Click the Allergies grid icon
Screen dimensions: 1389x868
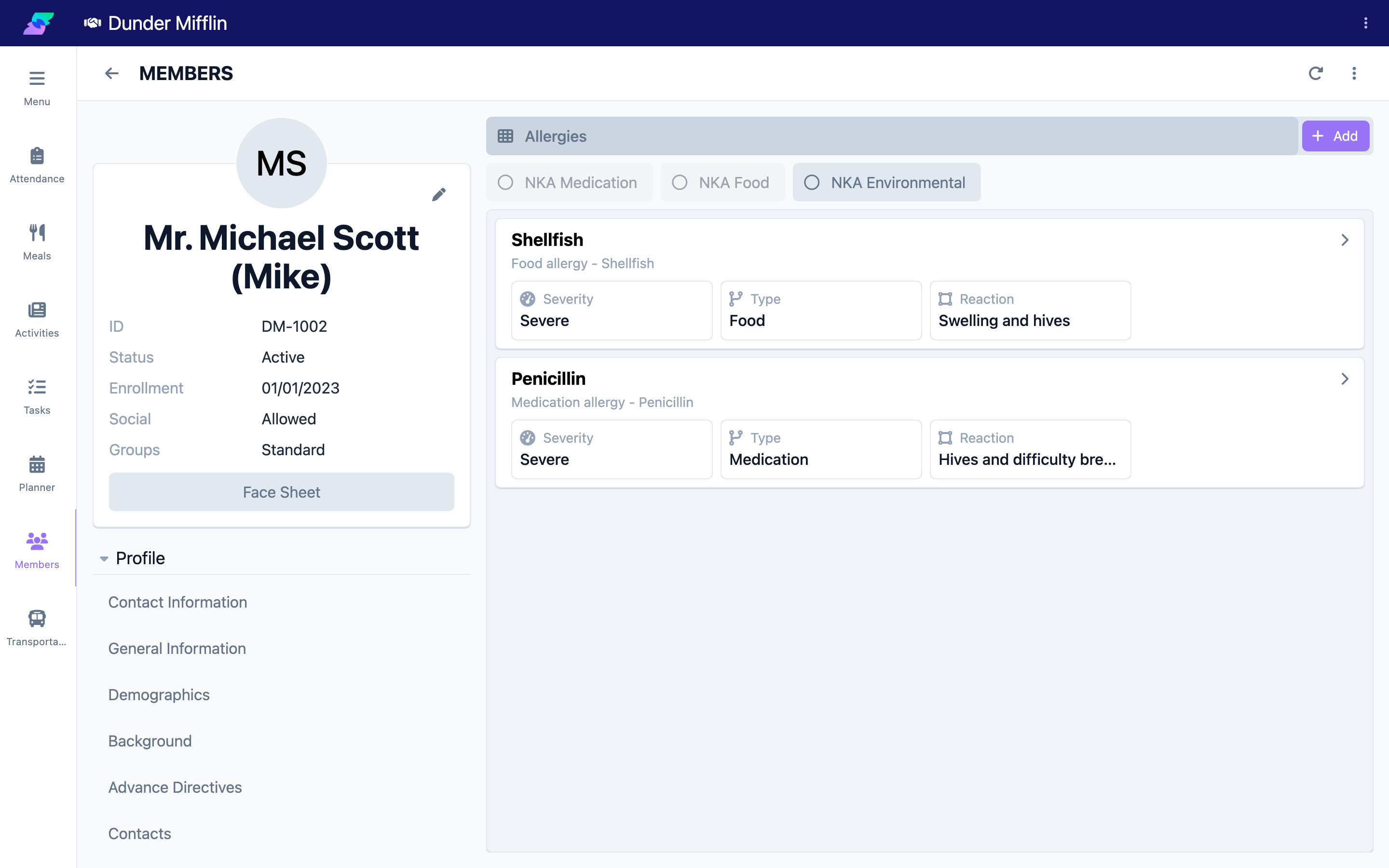point(505,136)
